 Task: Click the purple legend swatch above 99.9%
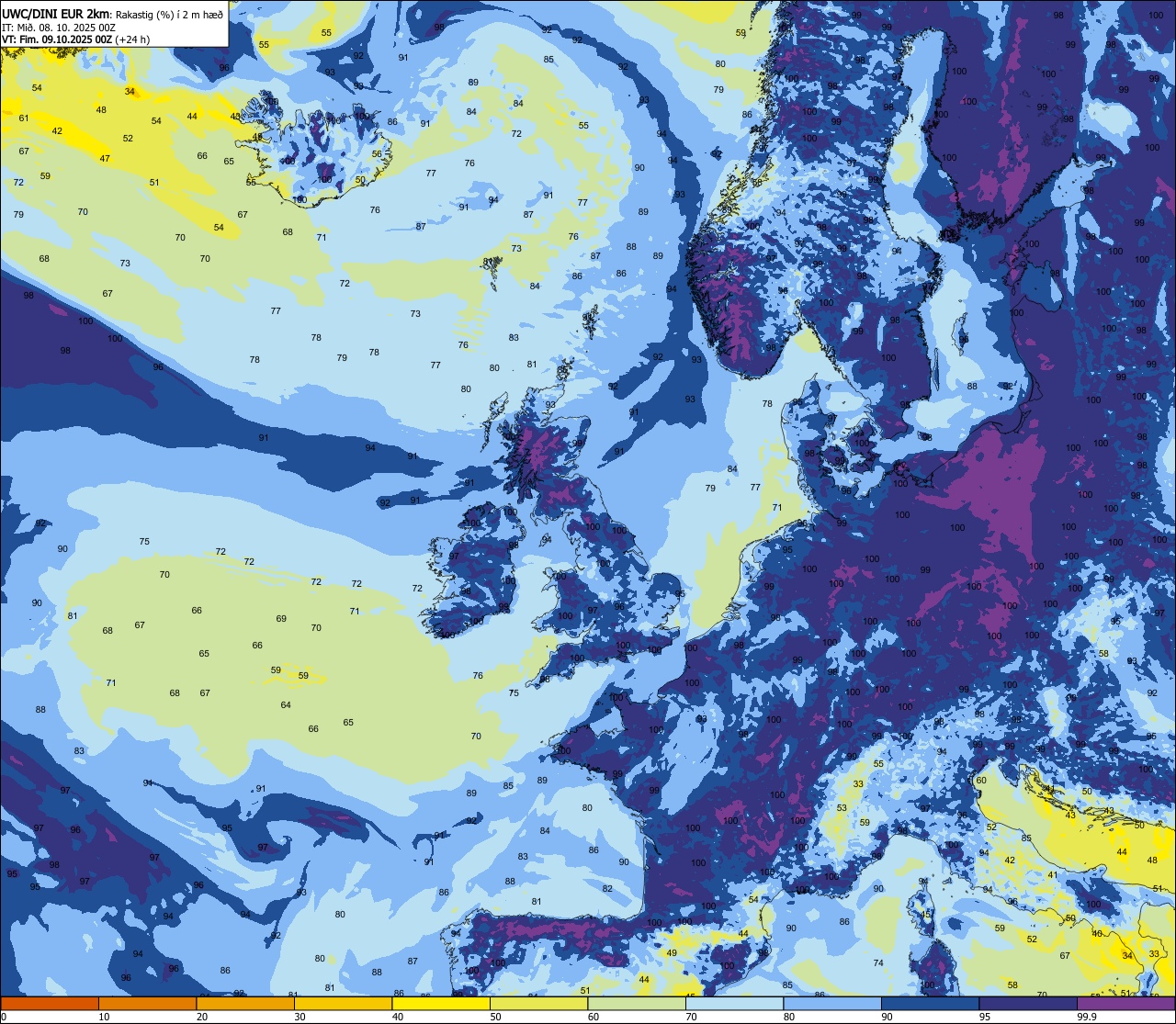click(x=1125, y=1004)
